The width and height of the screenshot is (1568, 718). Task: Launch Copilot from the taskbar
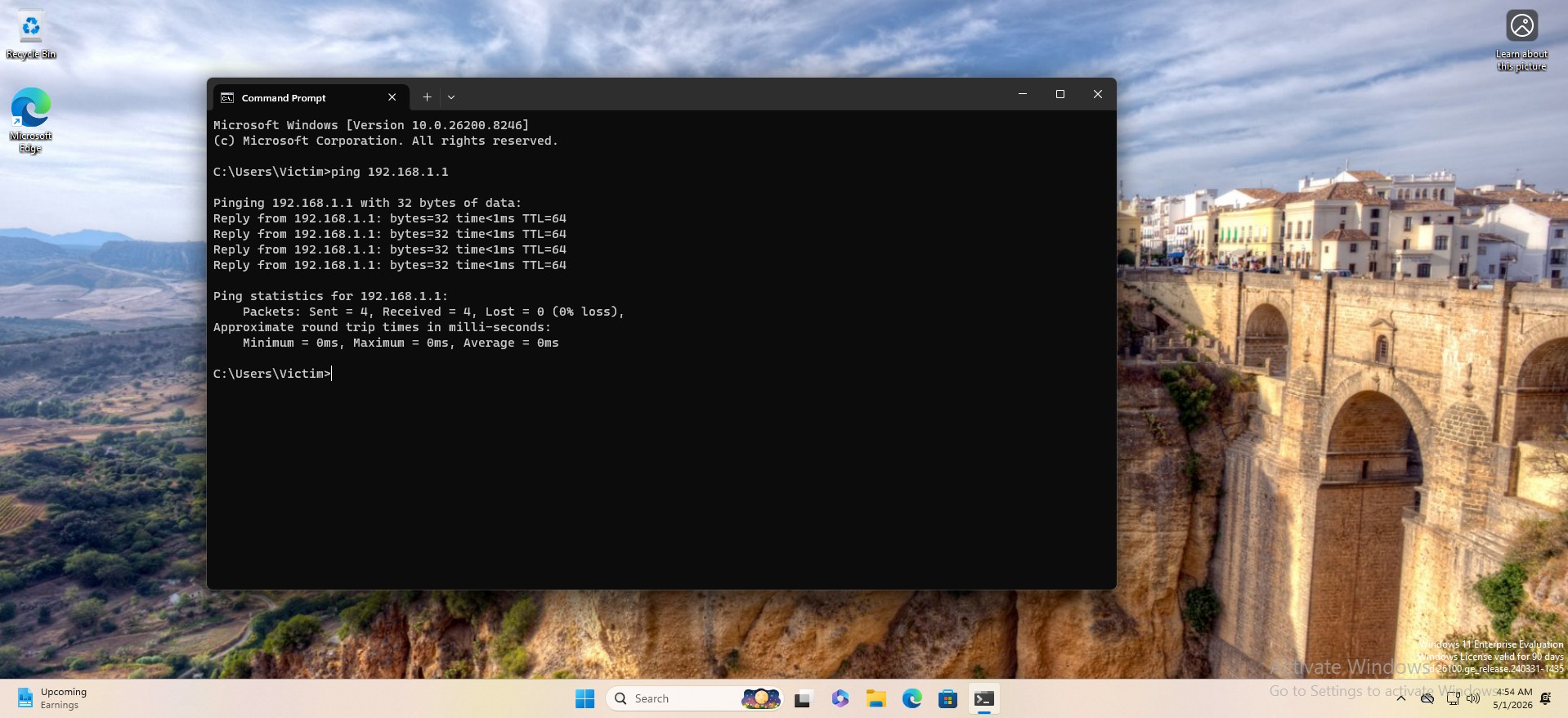click(840, 698)
